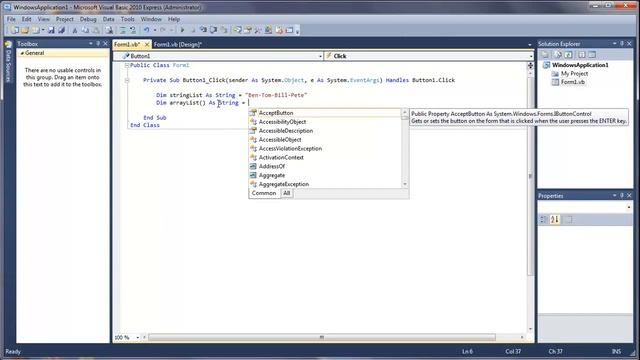This screenshot has width=640, height=360.
Task: Click the Undo arrow icon
Action: (x=146, y=30)
